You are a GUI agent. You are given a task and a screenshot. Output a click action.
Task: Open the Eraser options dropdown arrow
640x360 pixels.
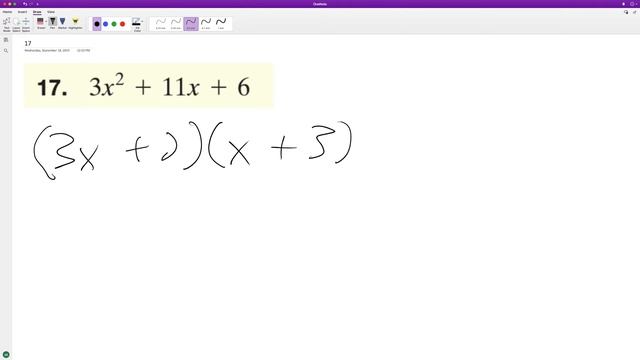click(46, 21)
